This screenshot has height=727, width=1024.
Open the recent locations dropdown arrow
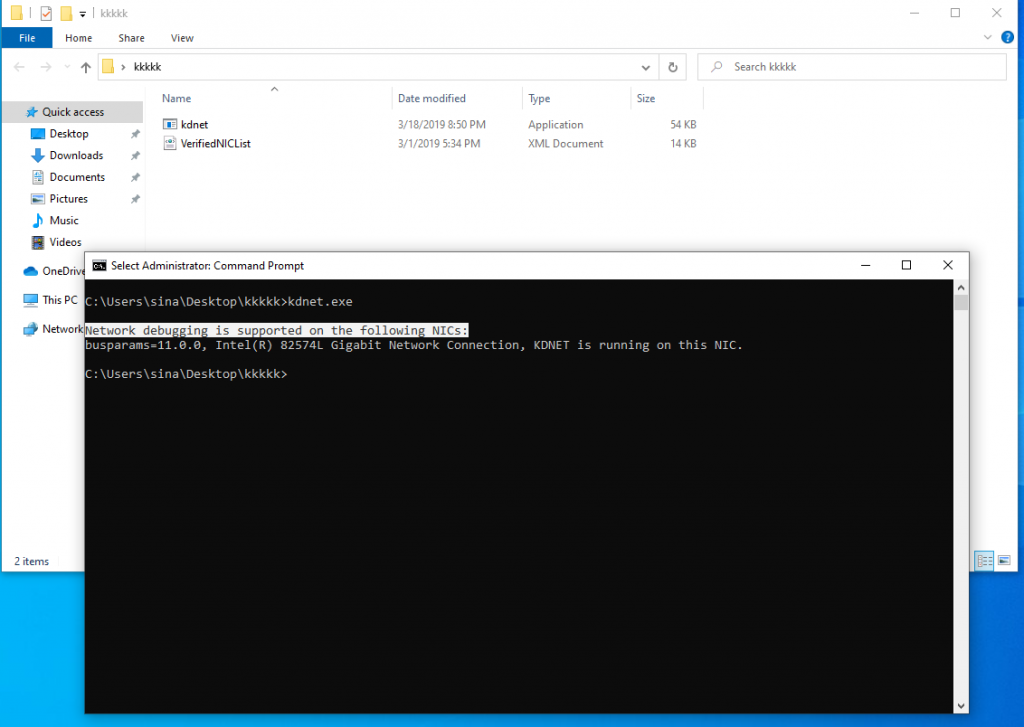[67, 67]
